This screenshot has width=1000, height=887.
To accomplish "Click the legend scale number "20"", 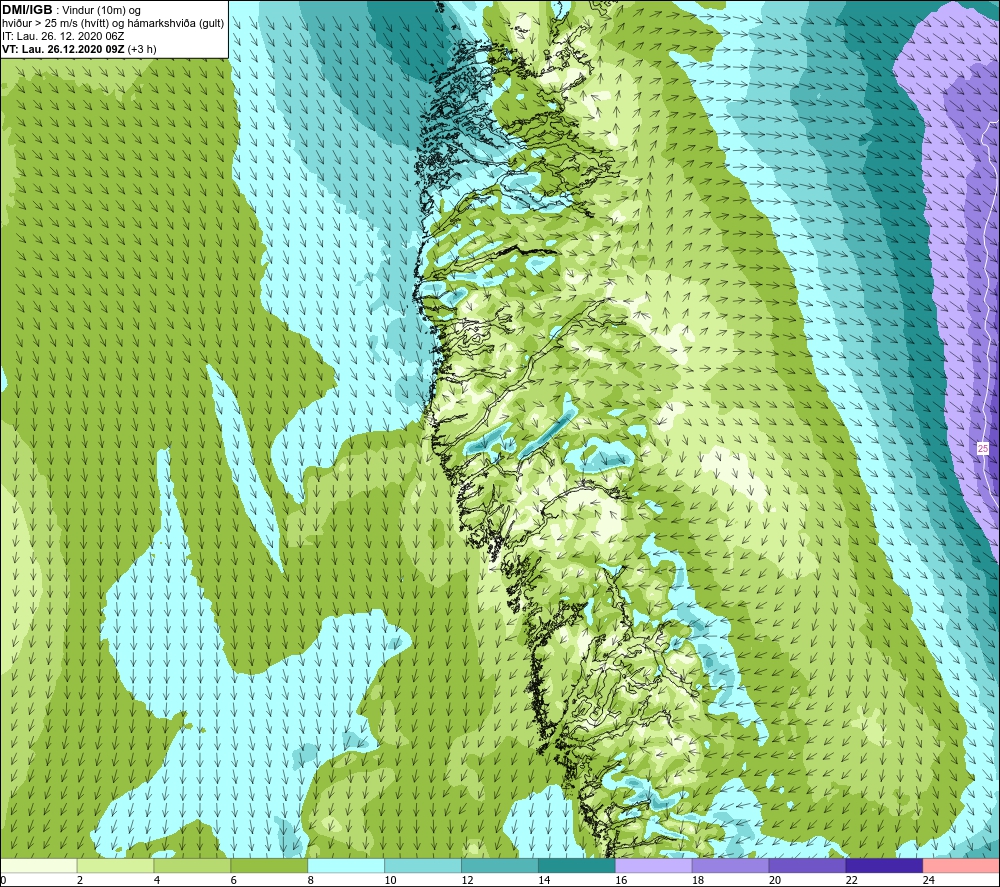I will 775,880.
